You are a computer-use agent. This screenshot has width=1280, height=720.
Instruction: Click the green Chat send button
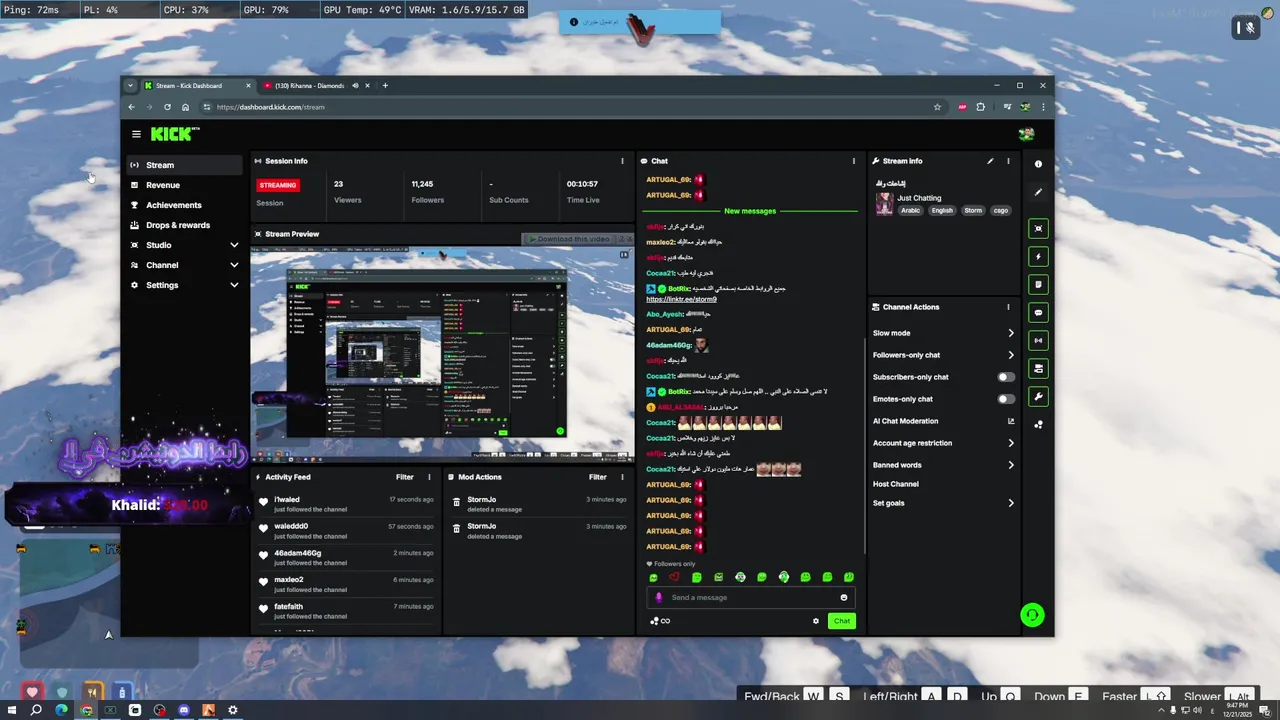coord(842,621)
